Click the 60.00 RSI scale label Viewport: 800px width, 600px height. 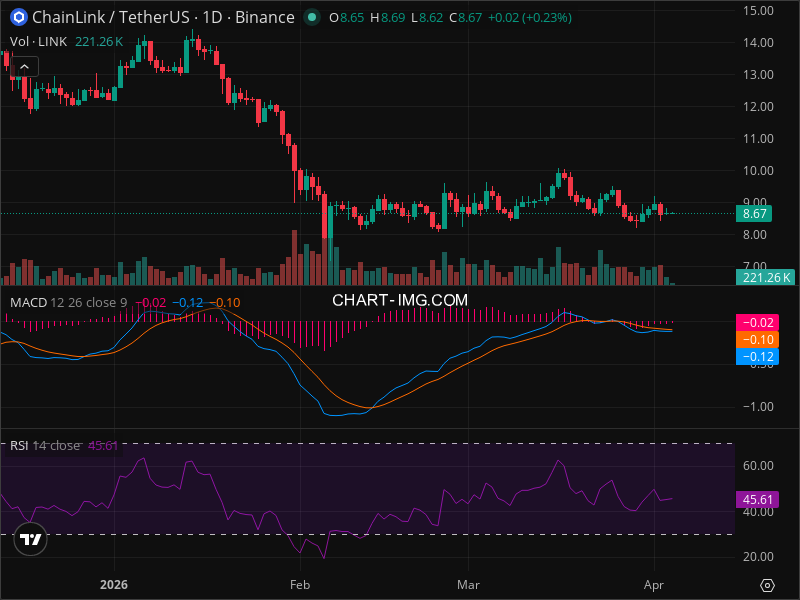pyautogui.click(x=758, y=465)
